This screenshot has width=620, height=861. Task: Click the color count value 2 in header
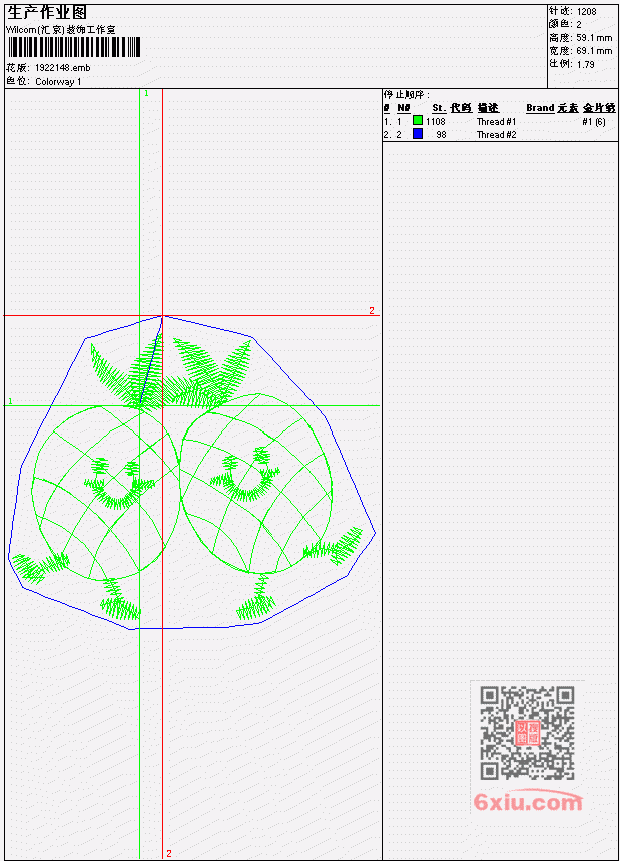pyautogui.click(x=579, y=24)
